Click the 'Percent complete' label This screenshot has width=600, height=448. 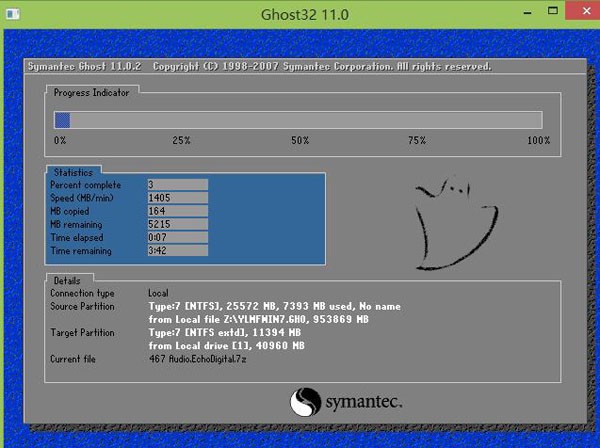[x=86, y=185]
